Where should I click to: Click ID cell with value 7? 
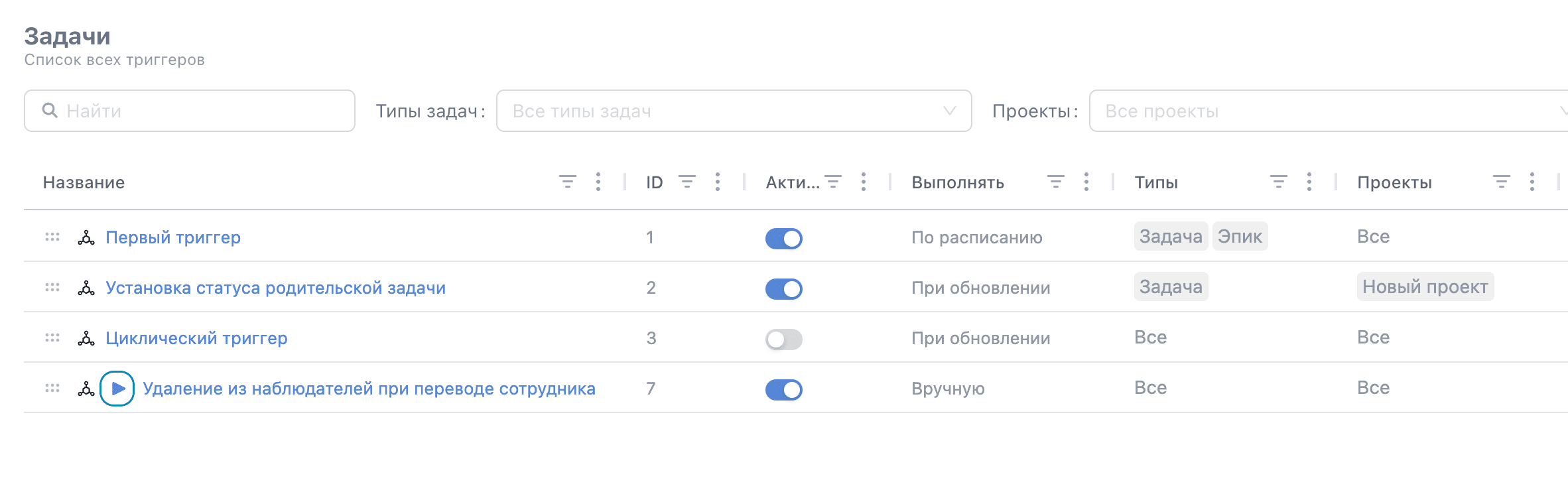(x=651, y=389)
